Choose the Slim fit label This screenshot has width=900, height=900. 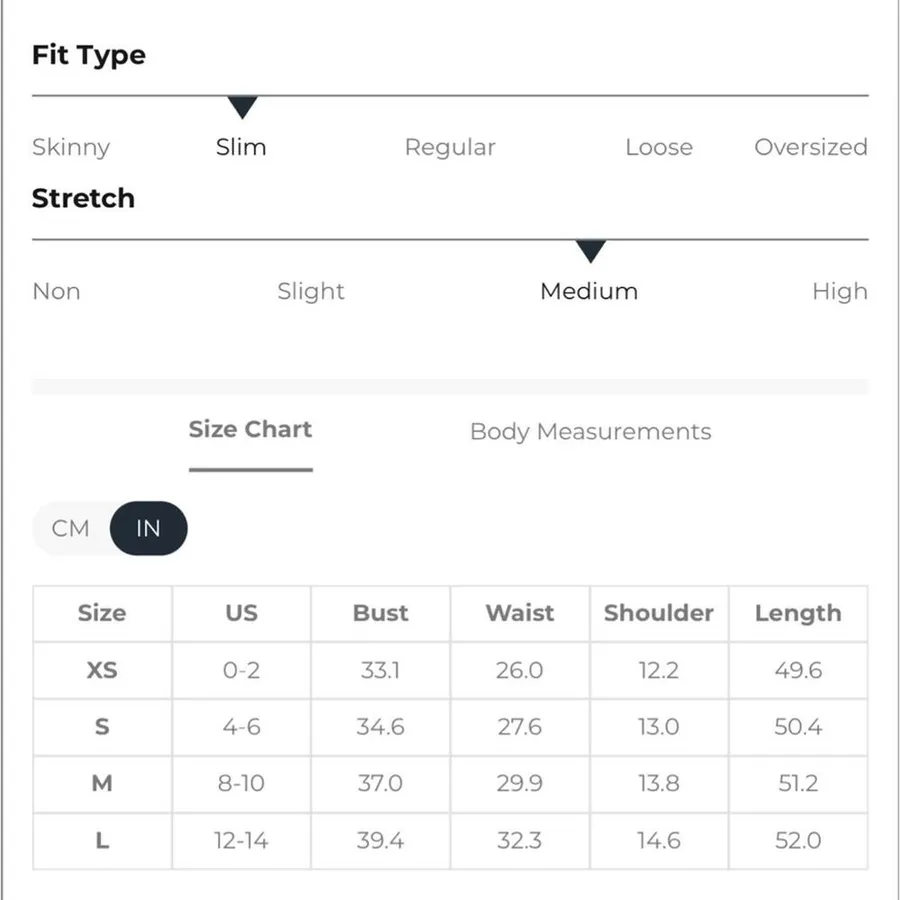pos(241,148)
